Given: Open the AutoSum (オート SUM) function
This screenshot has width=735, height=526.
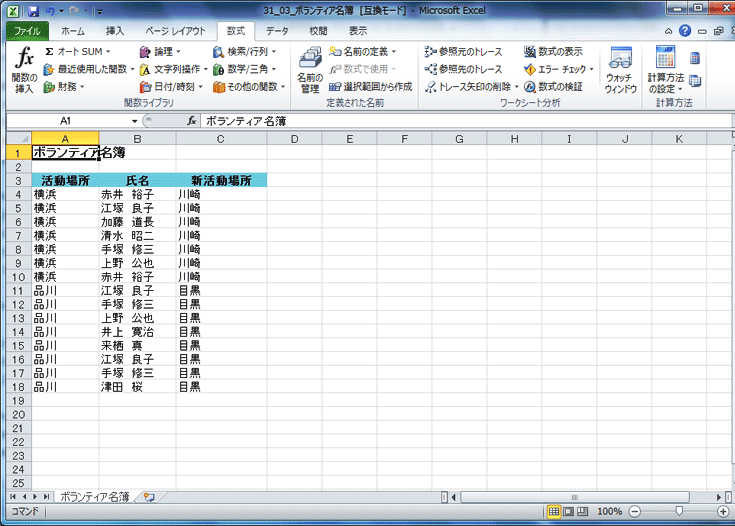Looking at the screenshot, I should 77,52.
